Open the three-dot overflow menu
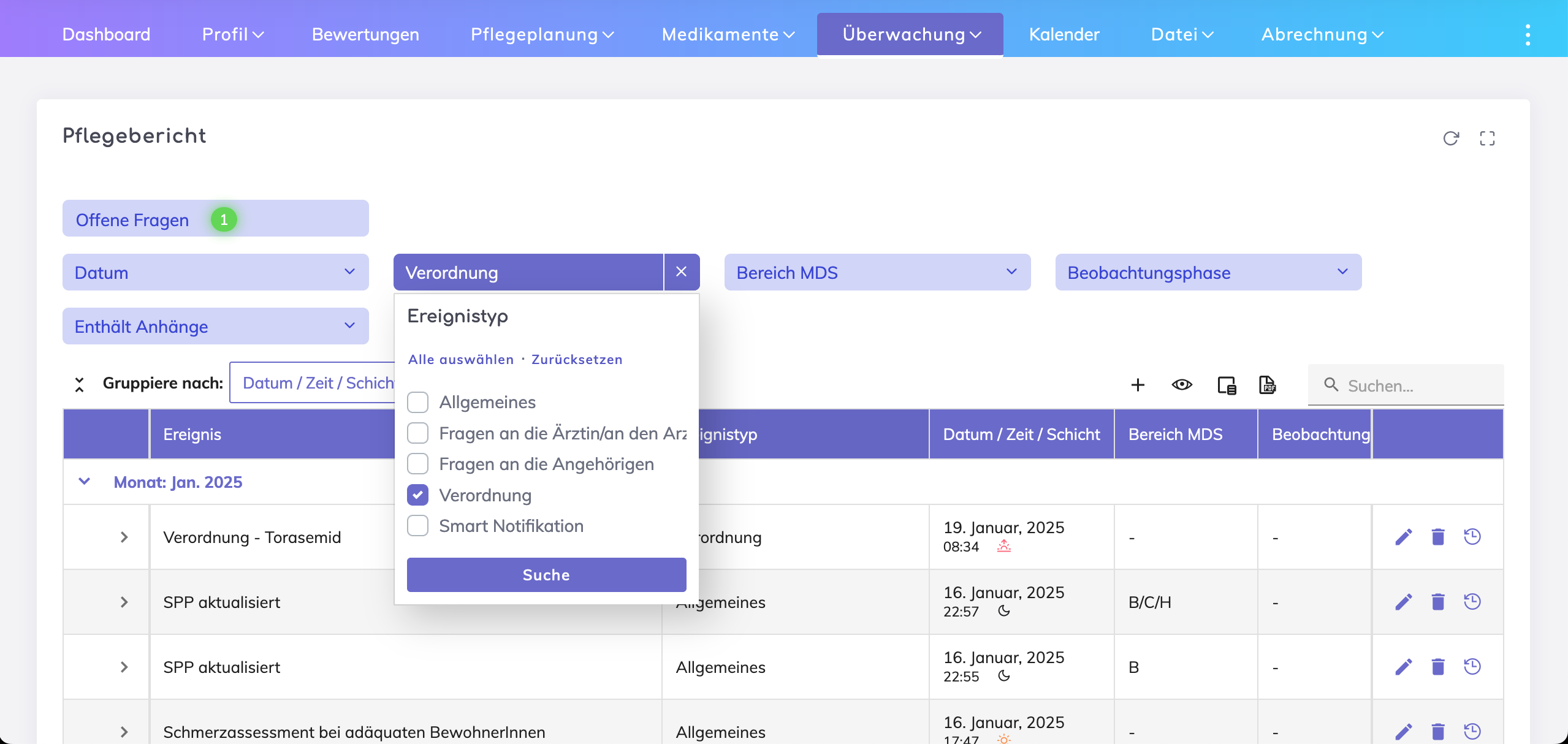The height and width of the screenshot is (744, 1568). 1528,35
